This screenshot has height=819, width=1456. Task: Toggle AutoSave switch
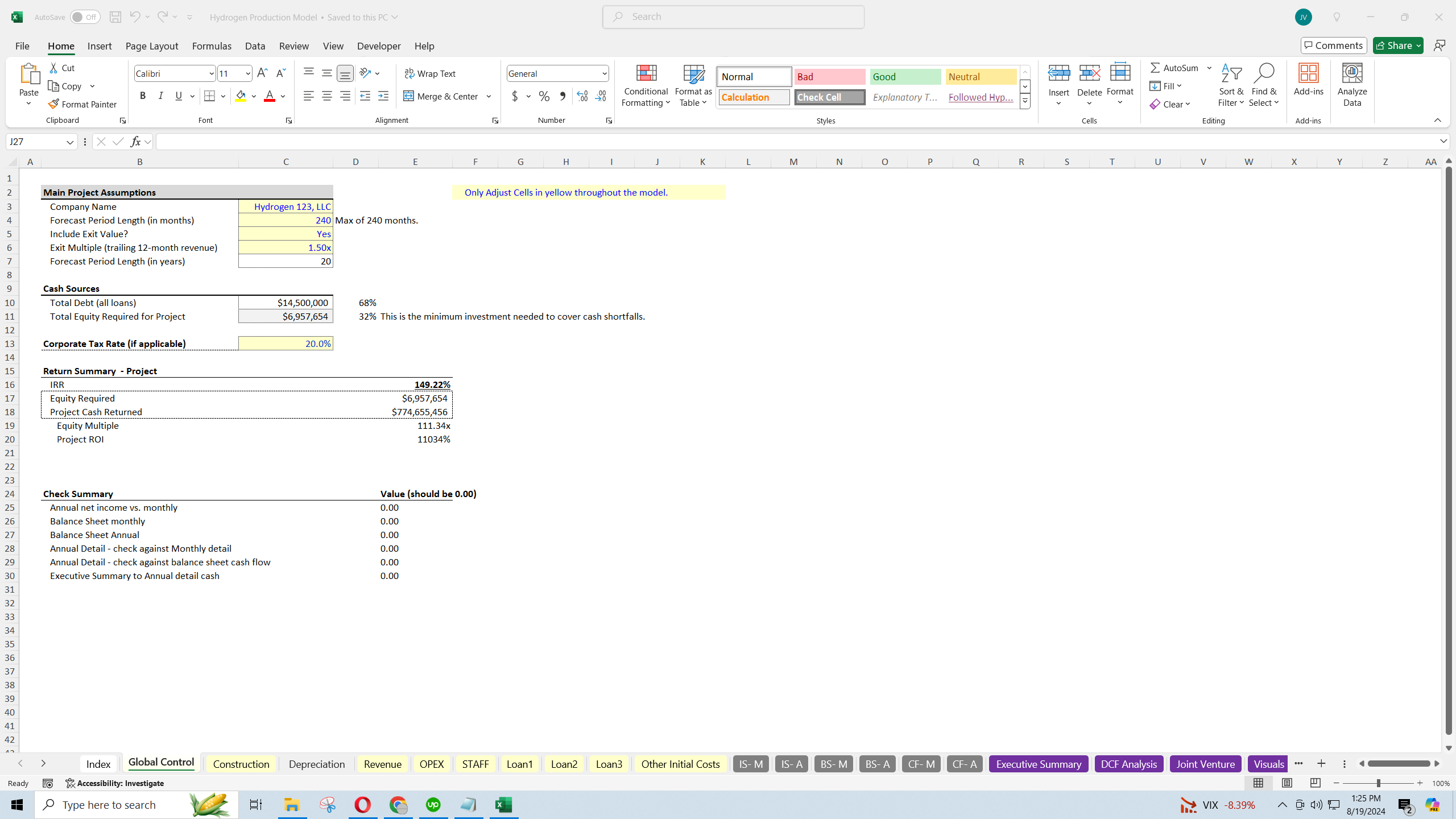tap(85, 17)
